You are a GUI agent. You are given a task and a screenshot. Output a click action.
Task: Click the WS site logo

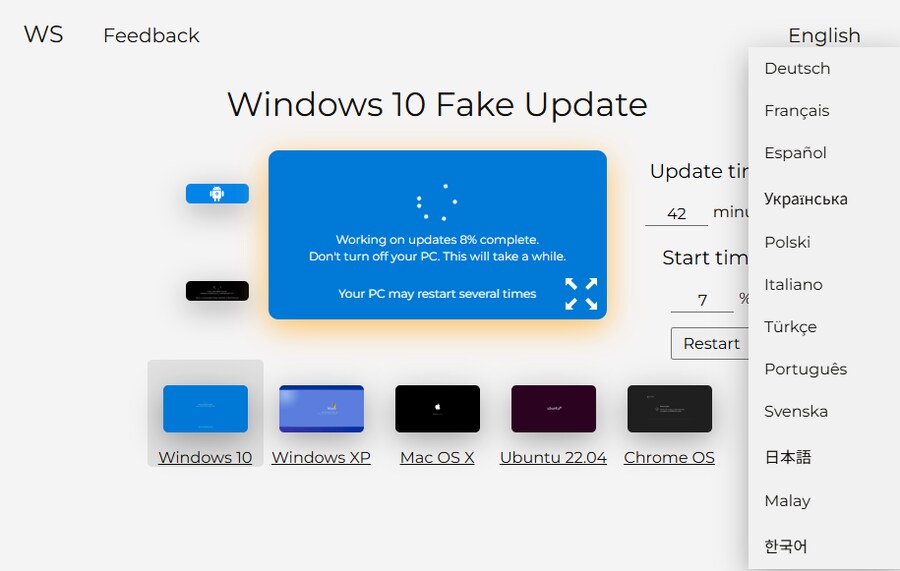pos(43,35)
